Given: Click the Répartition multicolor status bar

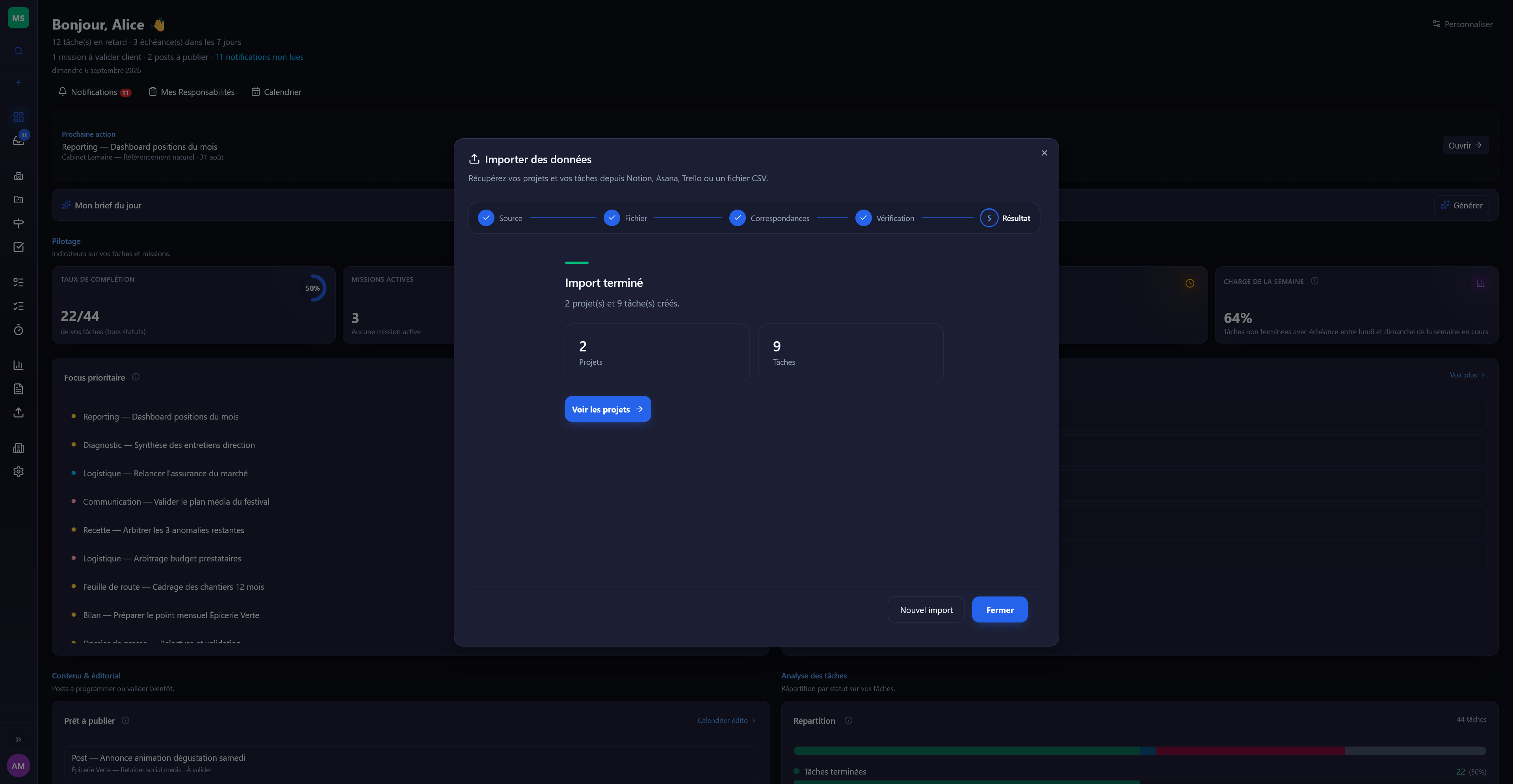Looking at the screenshot, I should pyautogui.click(x=1139, y=751).
